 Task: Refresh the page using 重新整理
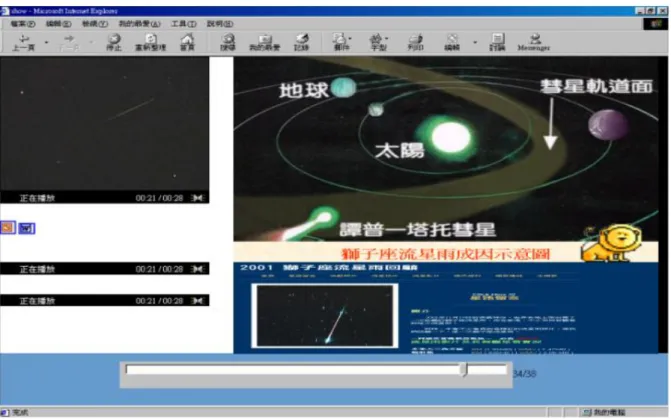(x=150, y=43)
